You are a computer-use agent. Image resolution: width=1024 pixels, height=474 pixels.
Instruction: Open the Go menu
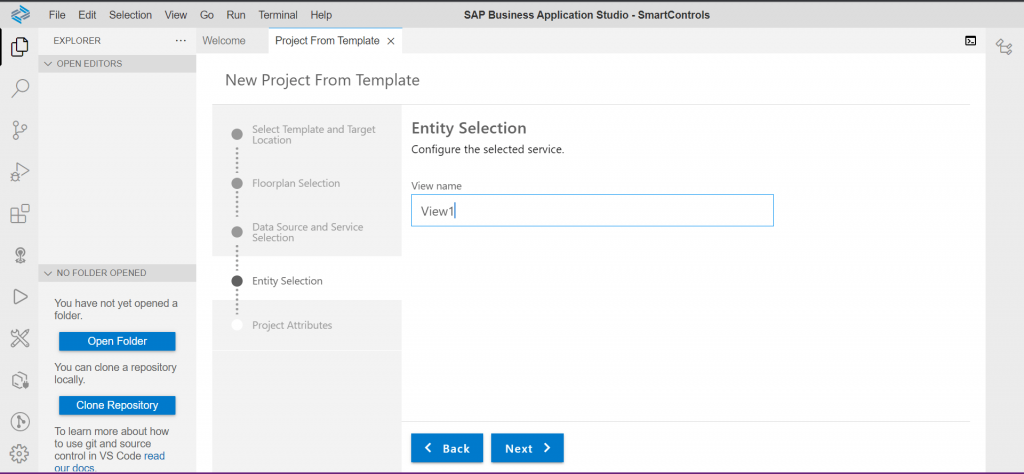pyautogui.click(x=207, y=14)
